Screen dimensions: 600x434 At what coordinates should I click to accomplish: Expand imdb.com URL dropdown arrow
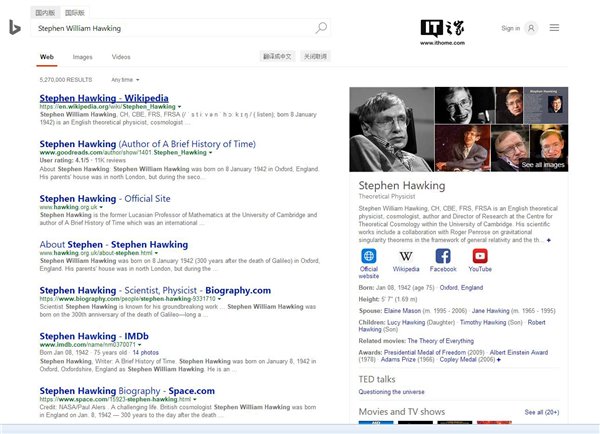pos(139,345)
